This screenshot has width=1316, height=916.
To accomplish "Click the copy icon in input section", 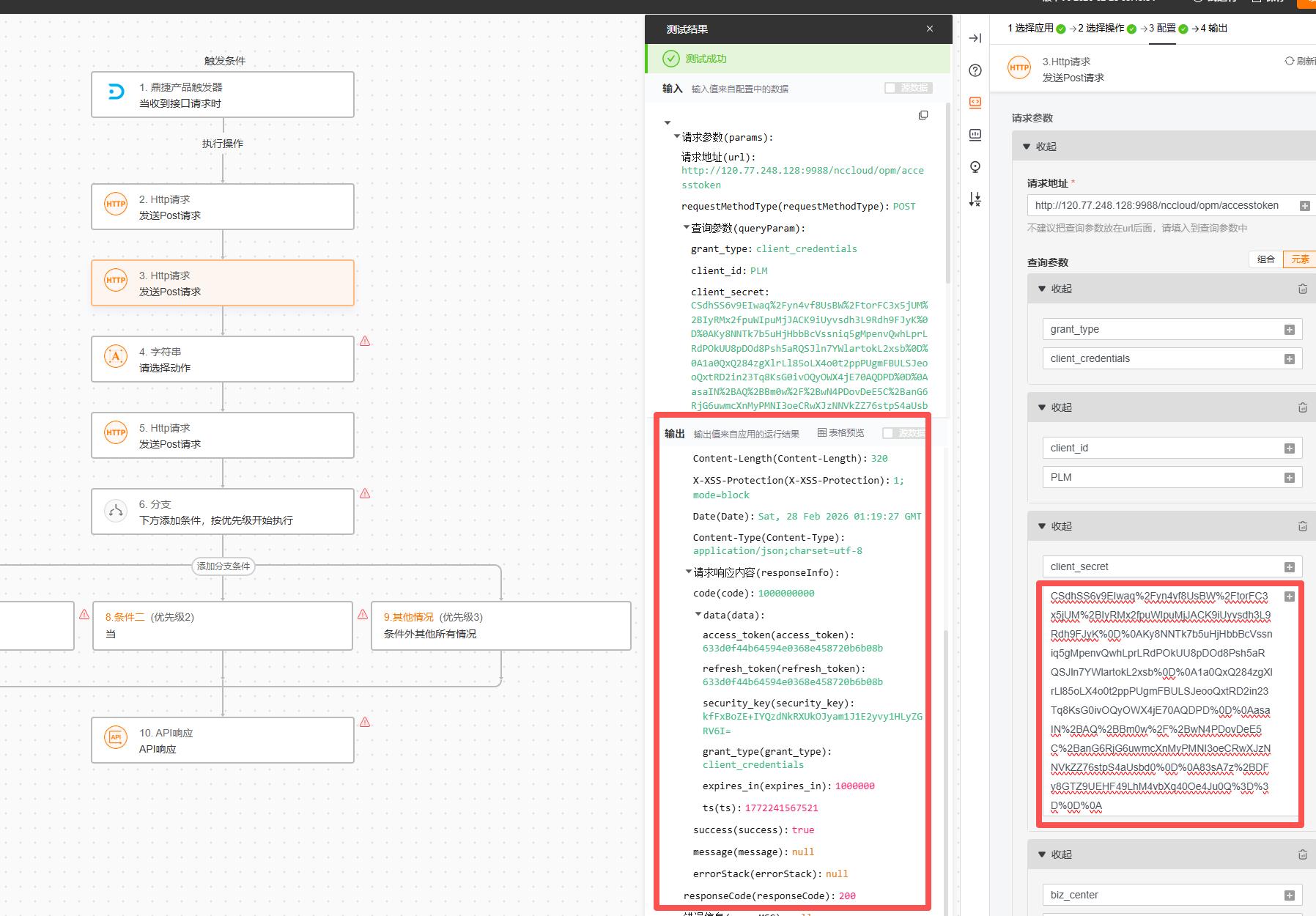I will pos(923,115).
